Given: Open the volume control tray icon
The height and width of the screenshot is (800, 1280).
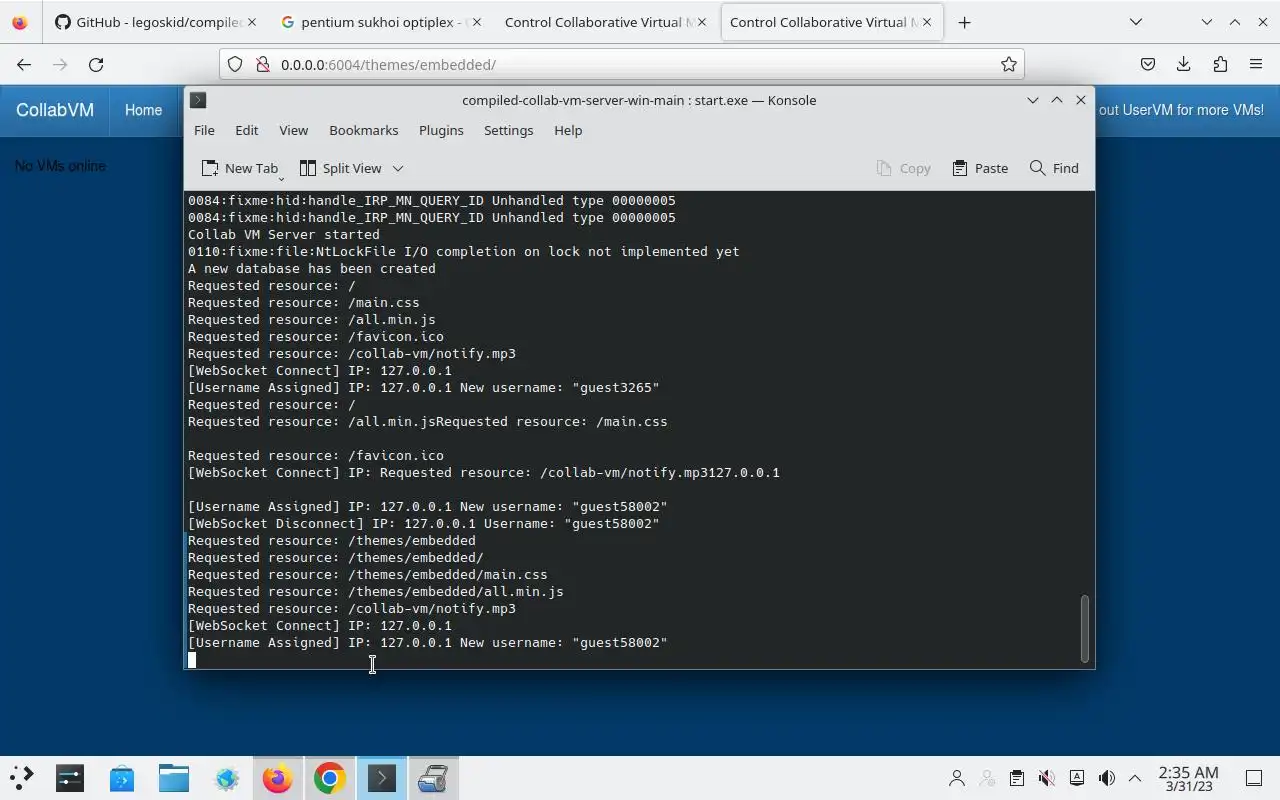Looking at the screenshot, I should pyautogui.click(x=1106, y=778).
